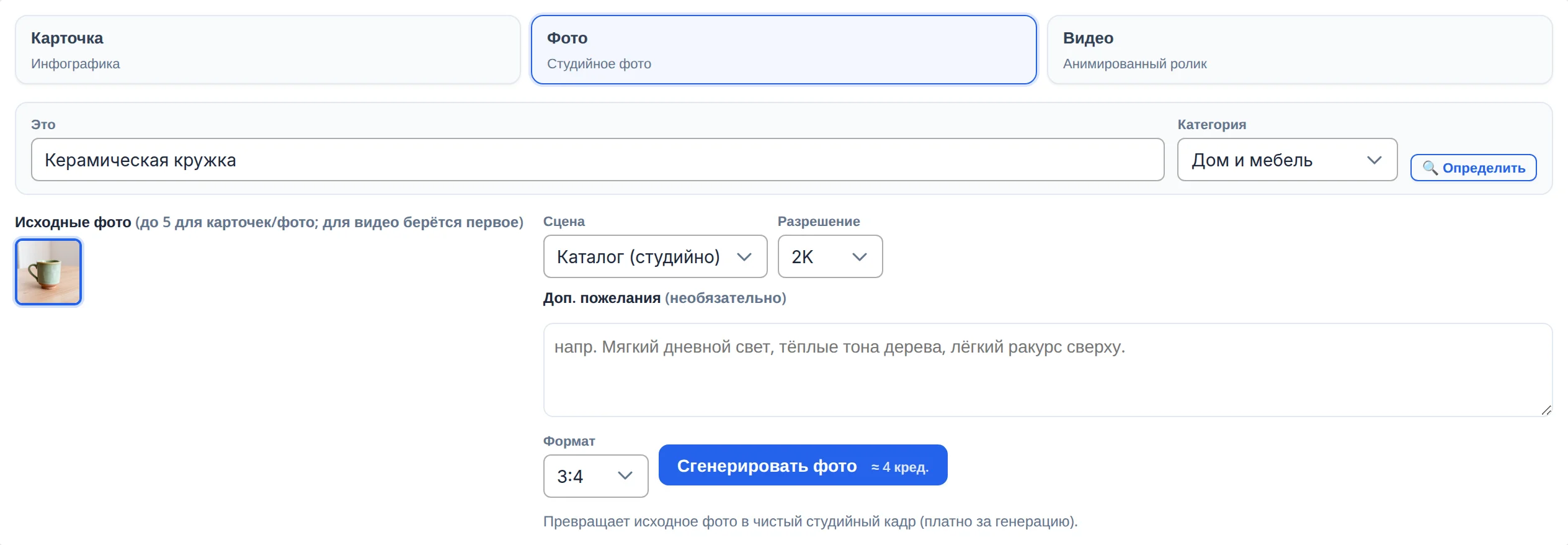The width and height of the screenshot is (1568, 545).
Task: Click the Это label above the name field
Action: (x=43, y=125)
